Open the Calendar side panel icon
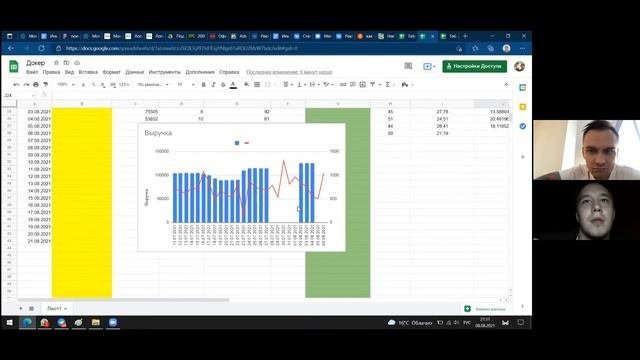The width and height of the screenshot is (640, 360). click(522, 87)
